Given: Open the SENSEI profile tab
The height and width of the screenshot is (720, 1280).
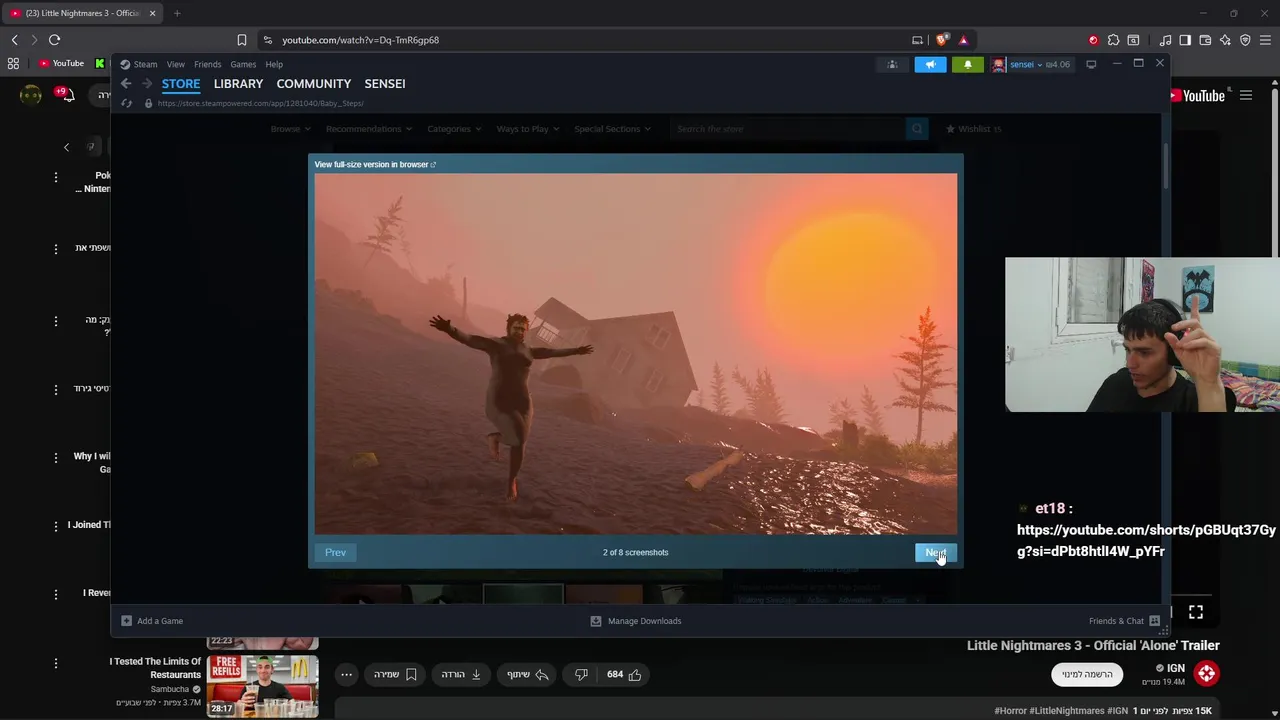Looking at the screenshot, I should (x=385, y=84).
